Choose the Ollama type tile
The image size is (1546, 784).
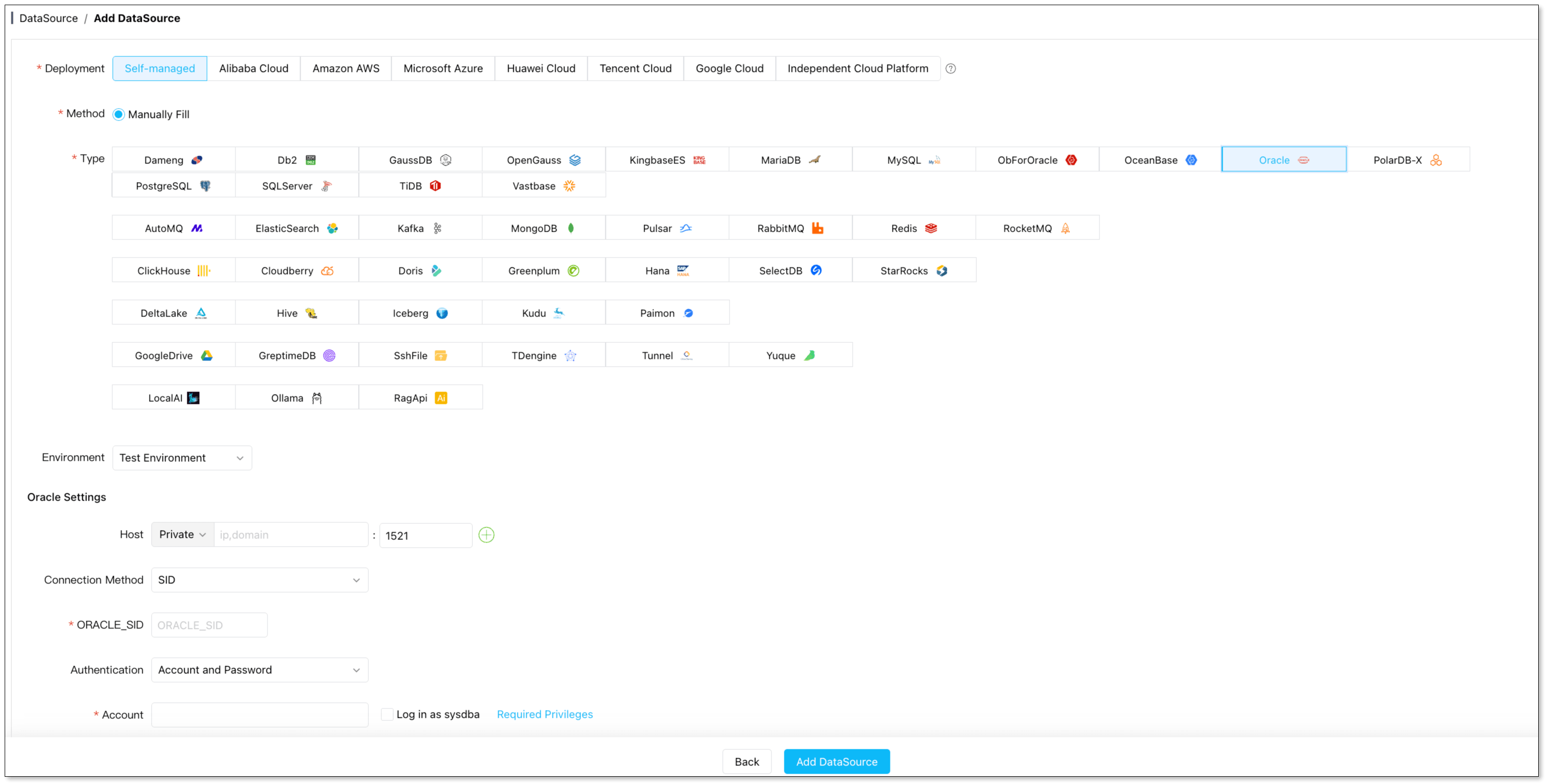click(297, 398)
